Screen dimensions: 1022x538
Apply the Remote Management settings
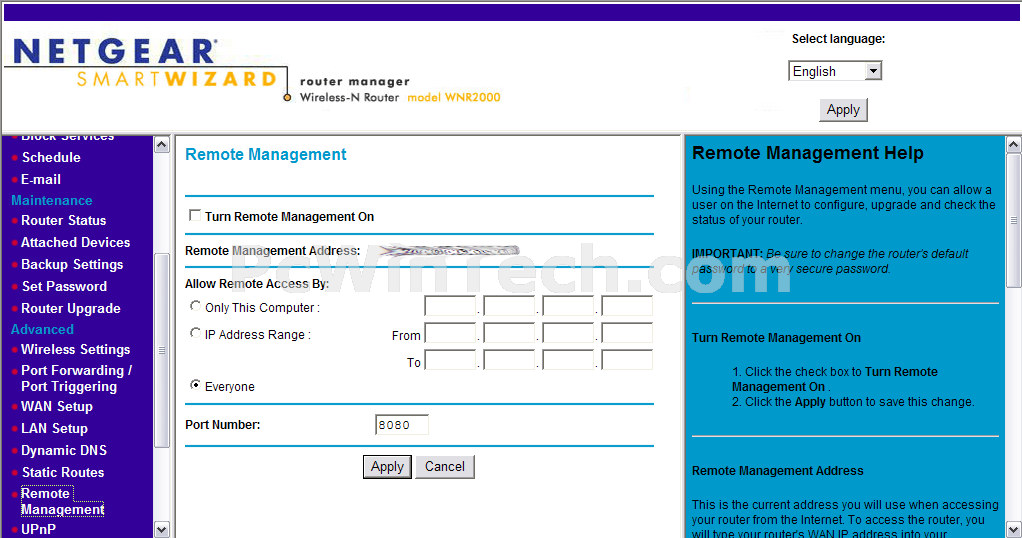pyautogui.click(x=387, y=466)
